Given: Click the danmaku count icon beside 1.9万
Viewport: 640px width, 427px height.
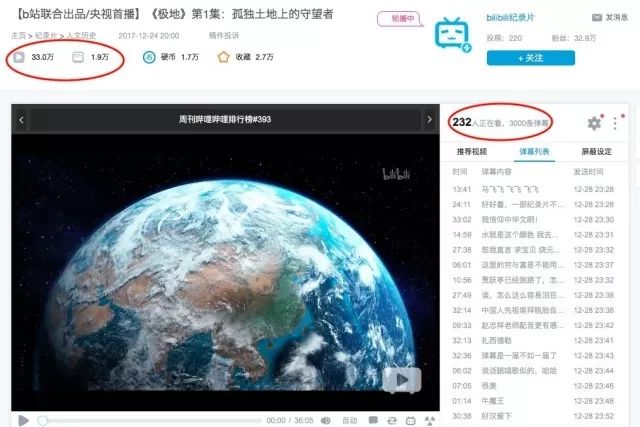Looking at the screenshot, I should click(78, 57).
